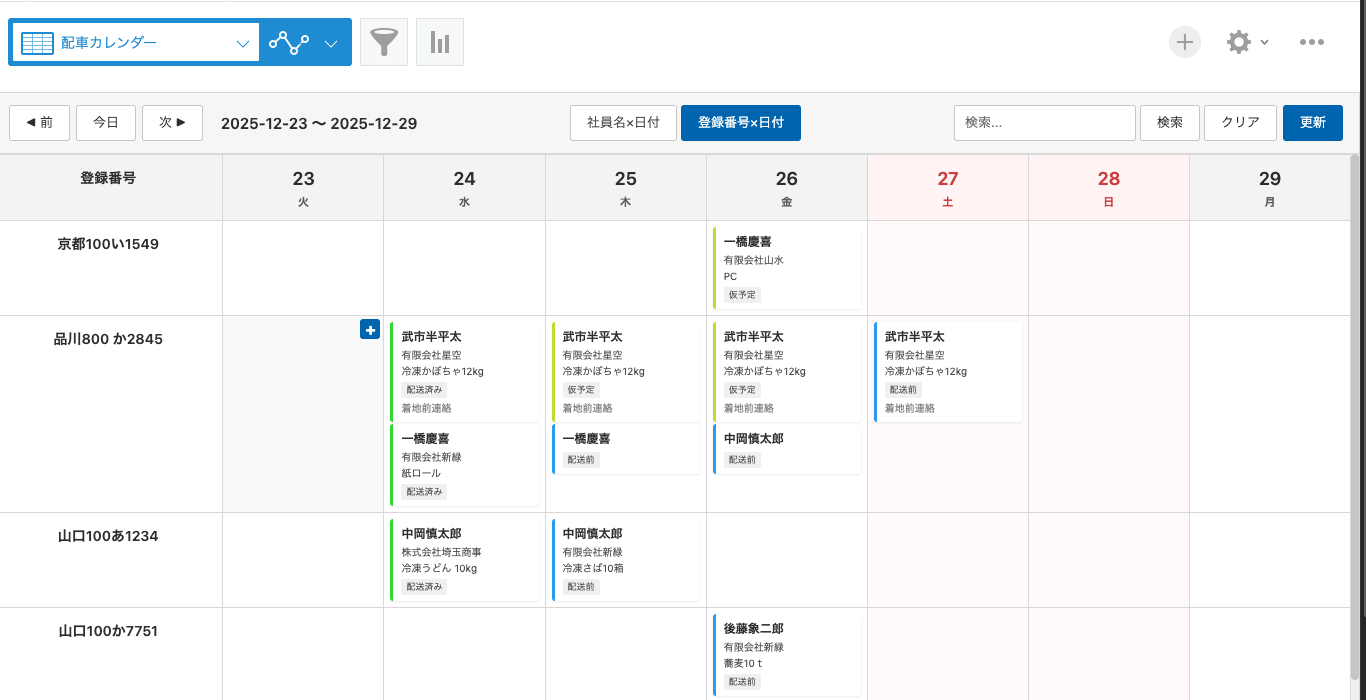Viewport: 1366px width, 700px height.
Task: Open the 配車カレンダー view selector dropdown
Action: click(135, 43)
